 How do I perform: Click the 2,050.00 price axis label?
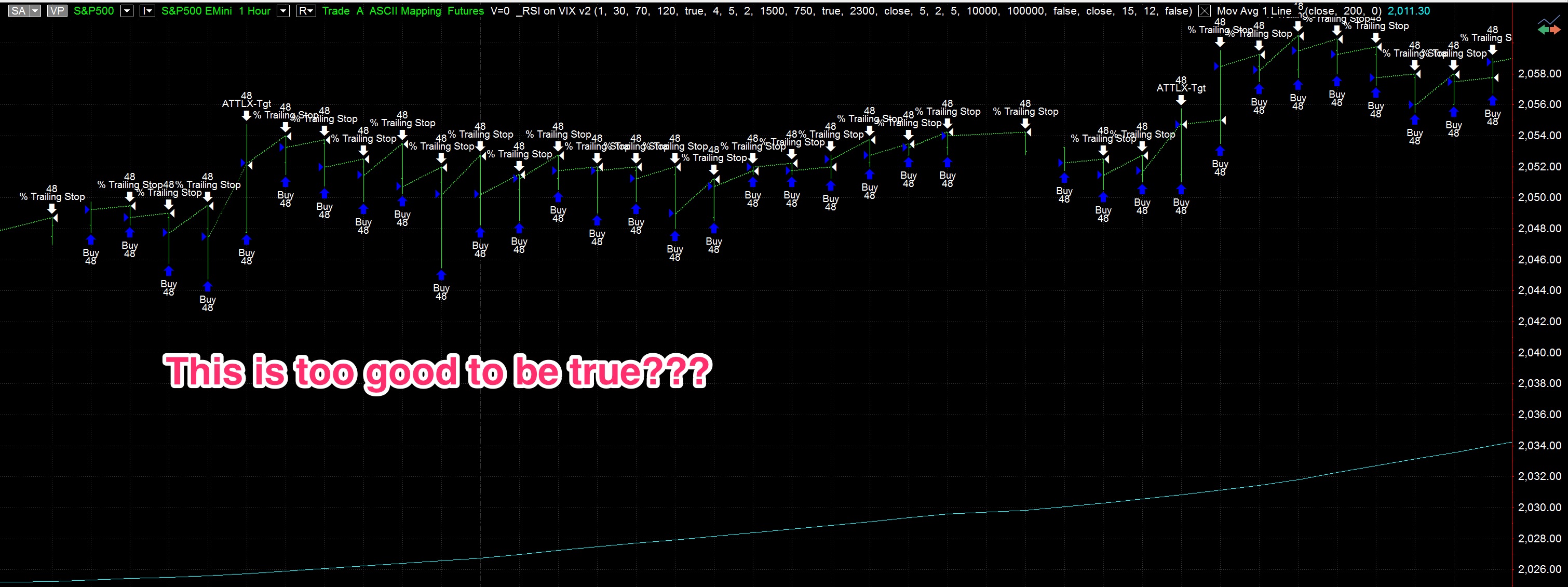pyautogui.click(x=1539, y=197)
